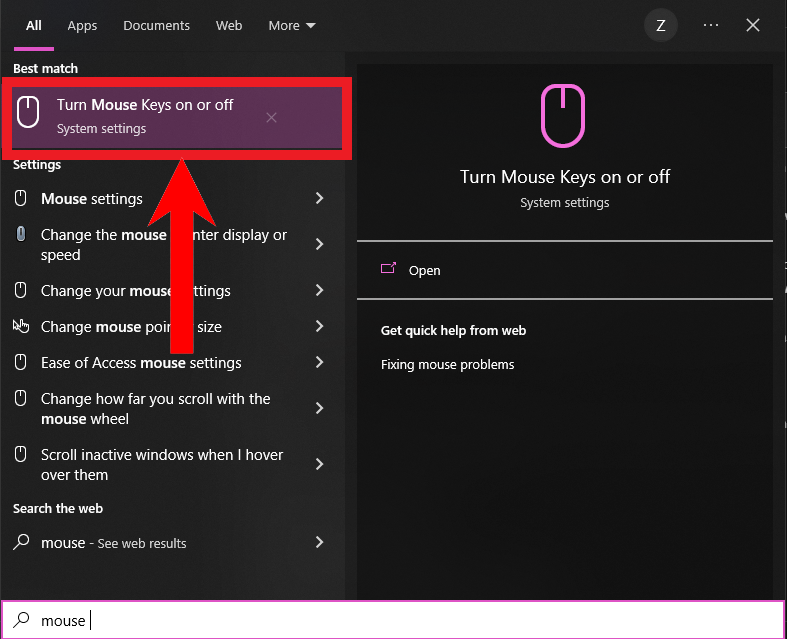Select Scroll inactive windows when I hover result

162,465
